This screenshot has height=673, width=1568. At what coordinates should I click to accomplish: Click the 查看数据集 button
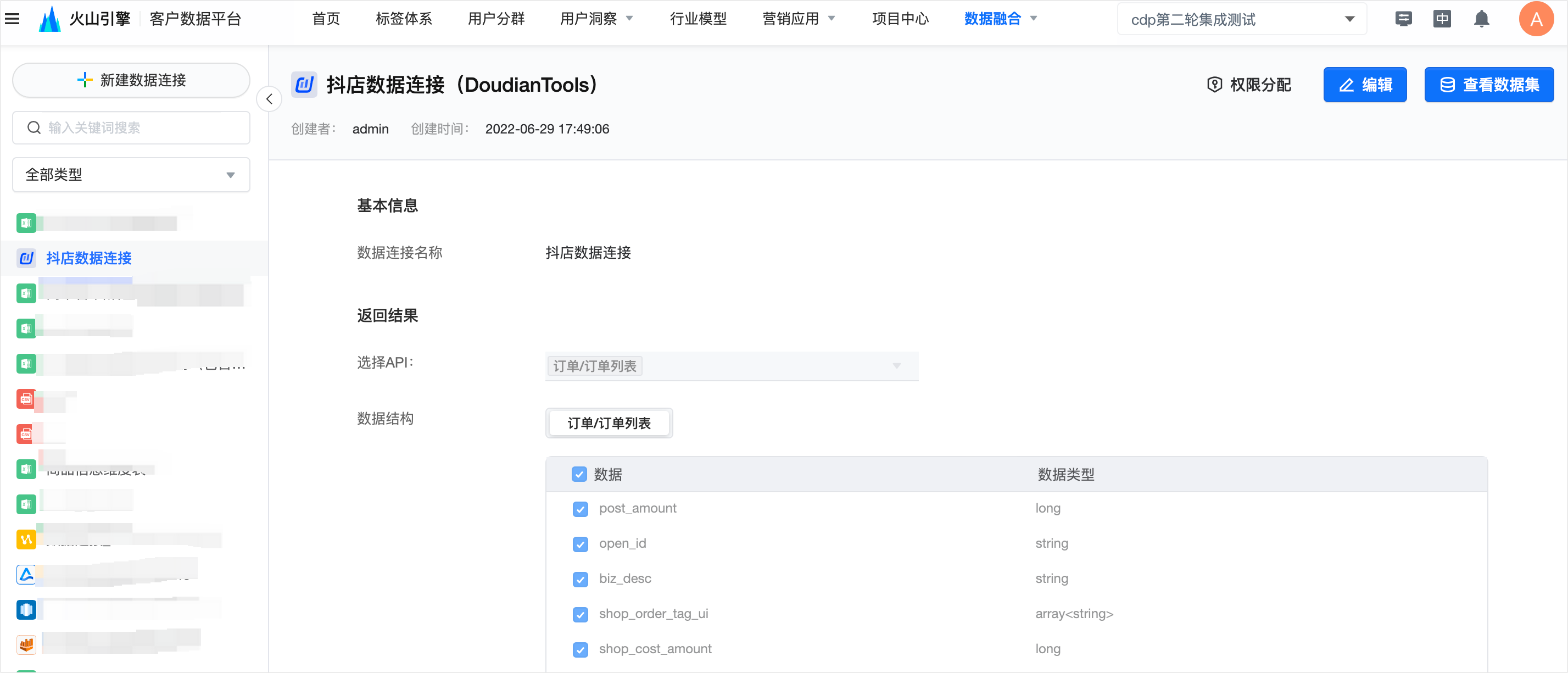click(1488, 85)
